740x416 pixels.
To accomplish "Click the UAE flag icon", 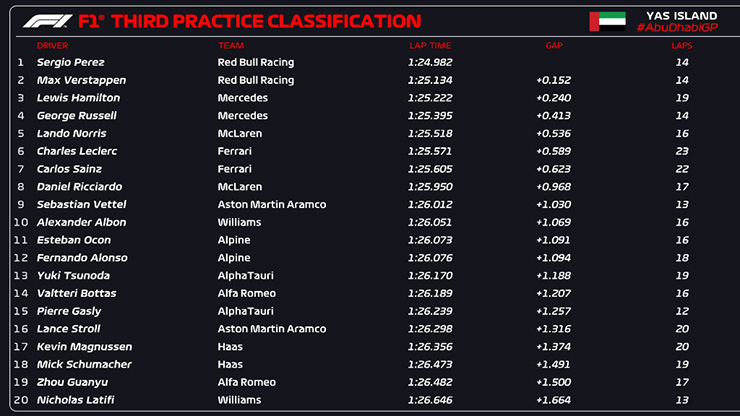I will [x=607, y=21].
